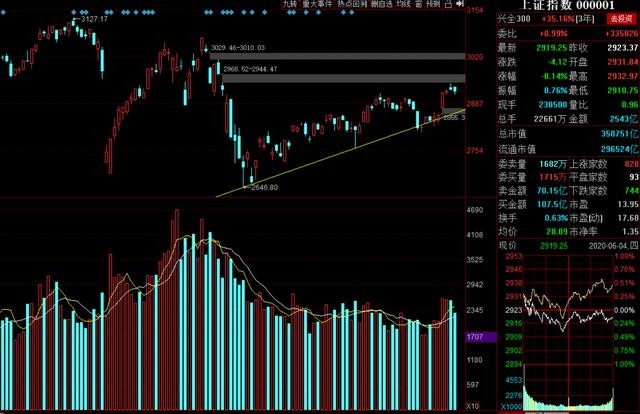
Task: Toggle the 均线 moving average display
Action: (x=403, y=4)
